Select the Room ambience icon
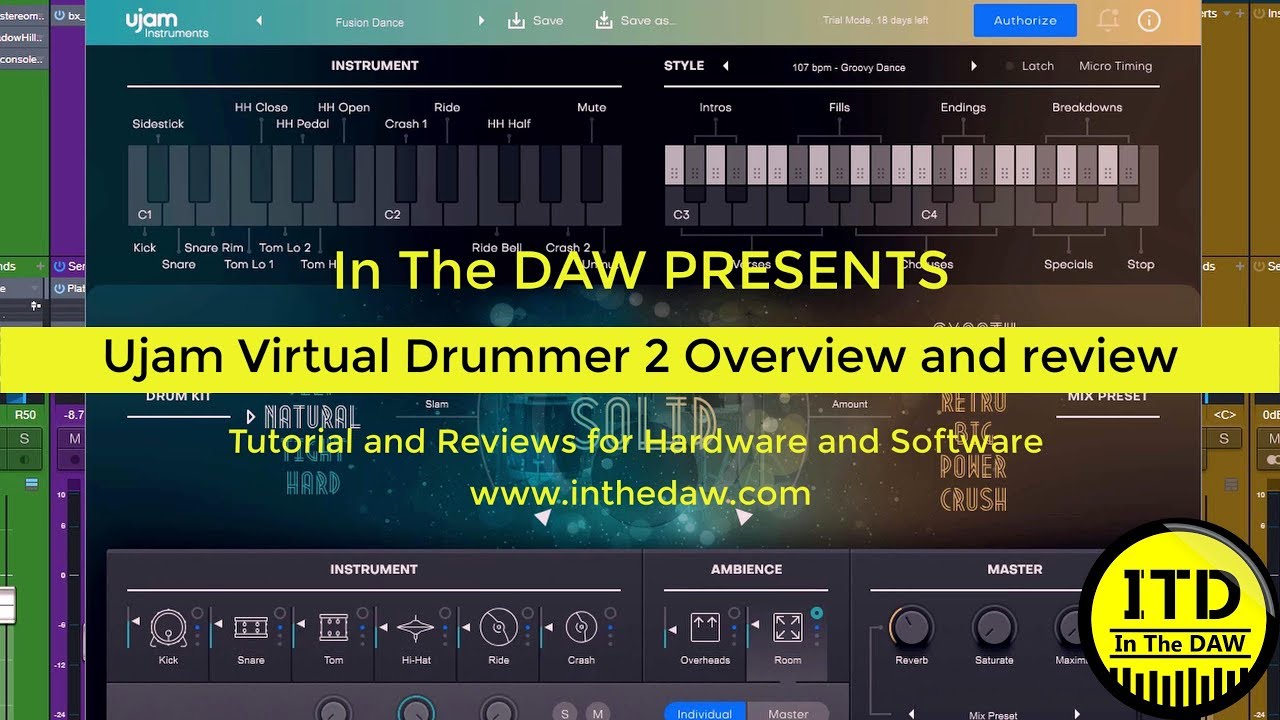Image resolution: width=1280 pixels, height=720 pixels. 788,628
